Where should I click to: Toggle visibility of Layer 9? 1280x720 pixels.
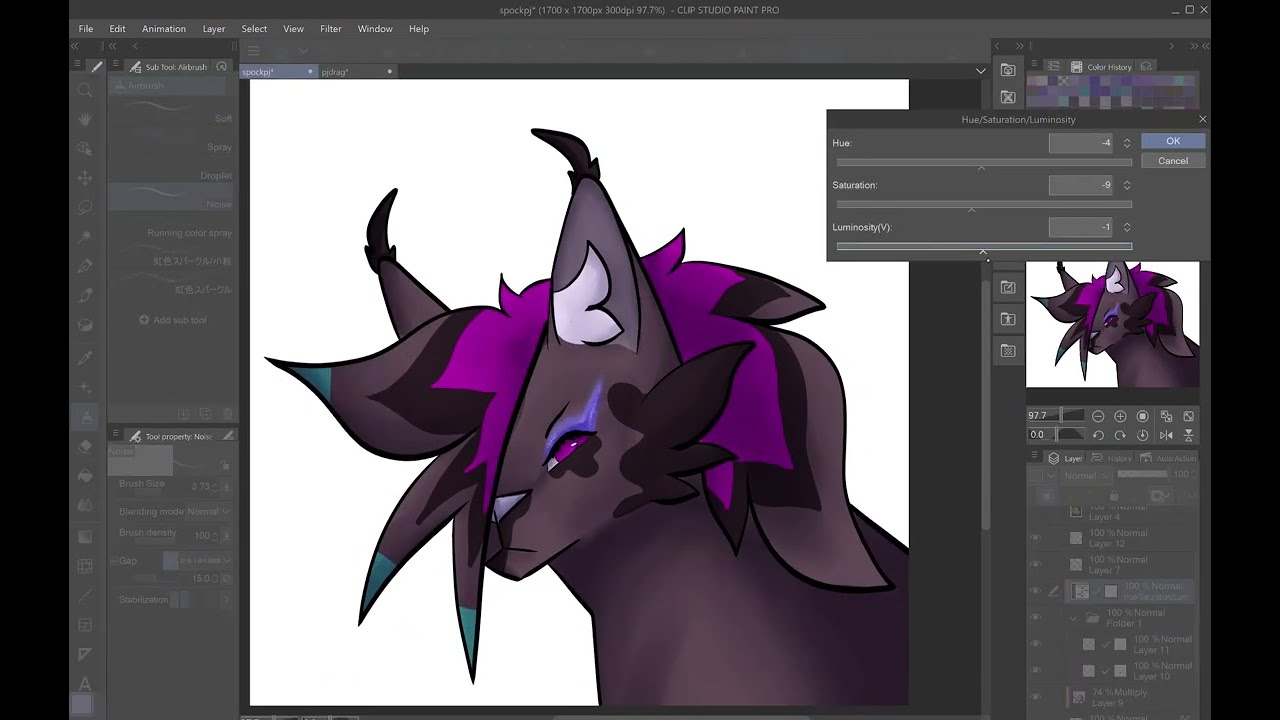pyautogui.click(x=1035, y=697)
